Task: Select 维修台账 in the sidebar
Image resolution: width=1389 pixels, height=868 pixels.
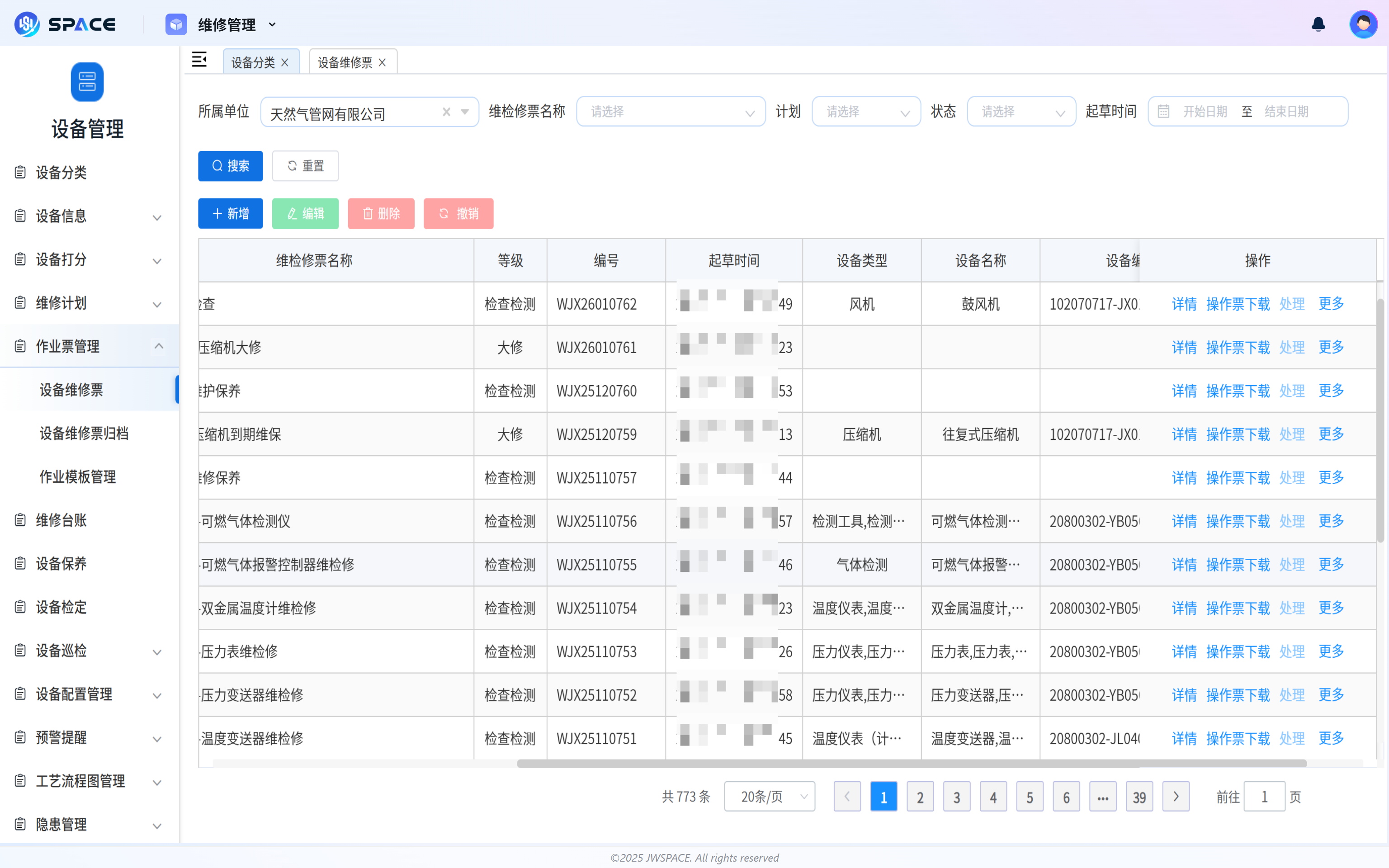Action: coord(60,520)
